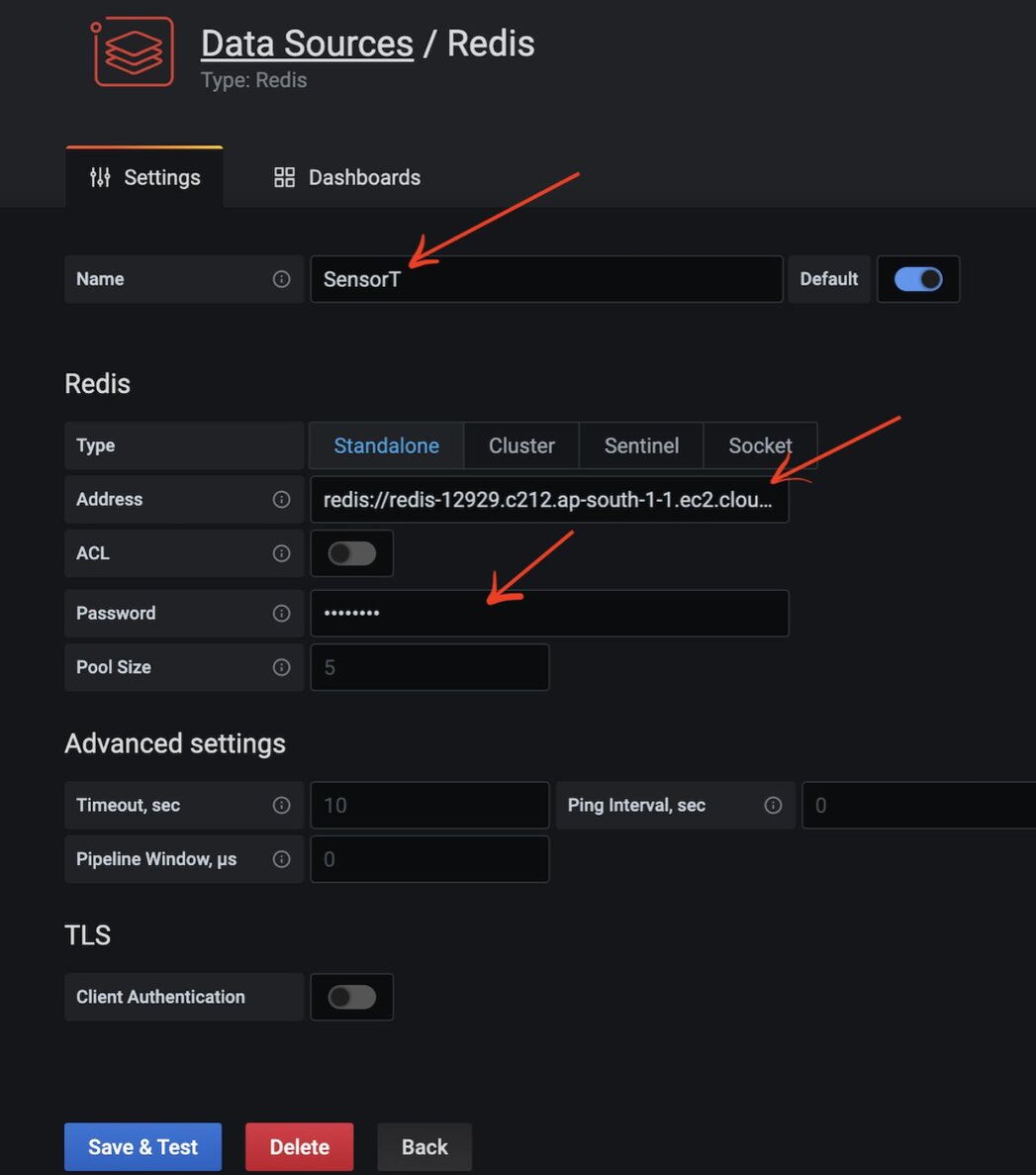This screenshot has height=1175, width=1036.
Task: Disable the Default data source toggle
Action: 918,279
